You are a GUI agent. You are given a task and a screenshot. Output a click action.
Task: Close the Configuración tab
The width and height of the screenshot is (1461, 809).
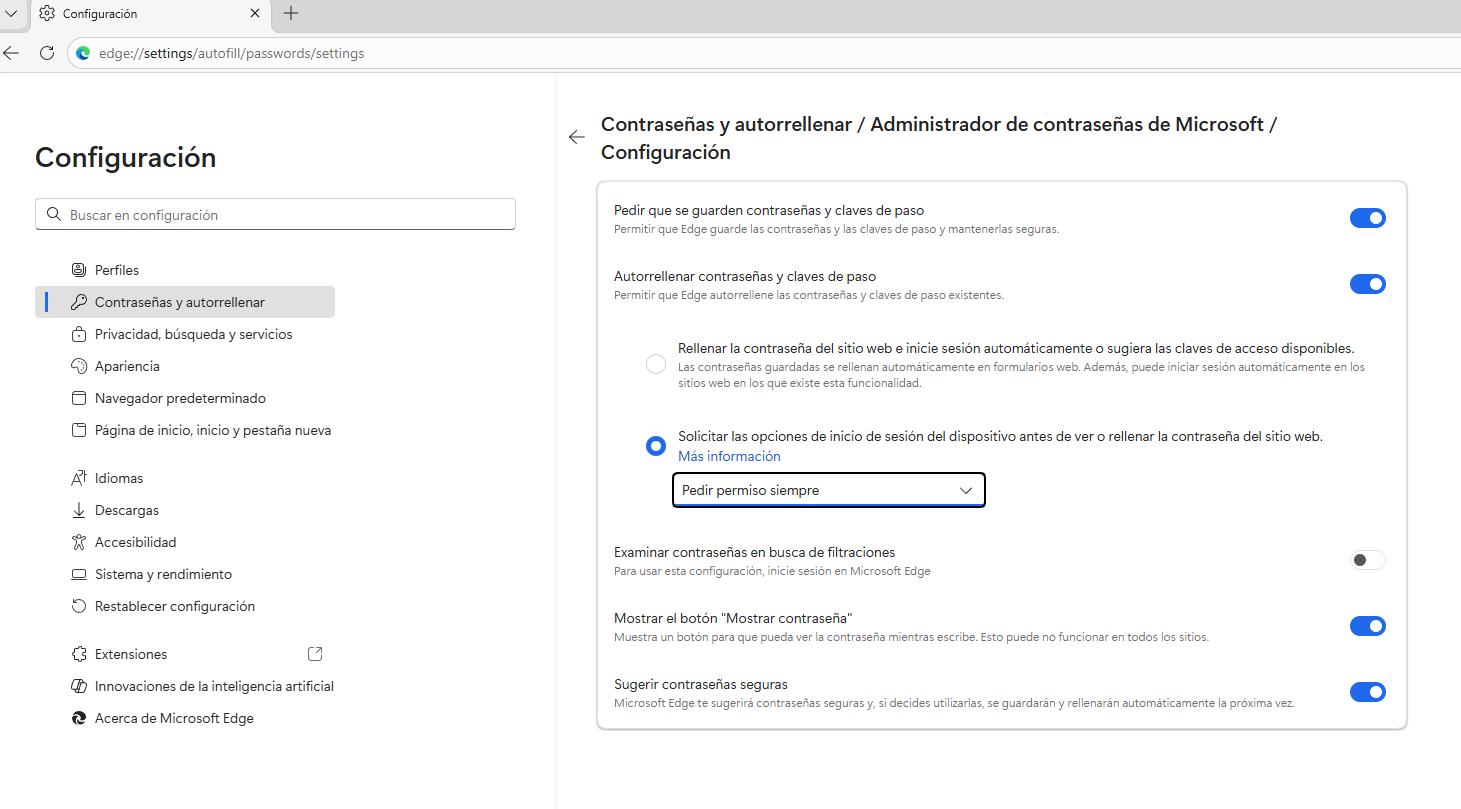pos(255,14)
